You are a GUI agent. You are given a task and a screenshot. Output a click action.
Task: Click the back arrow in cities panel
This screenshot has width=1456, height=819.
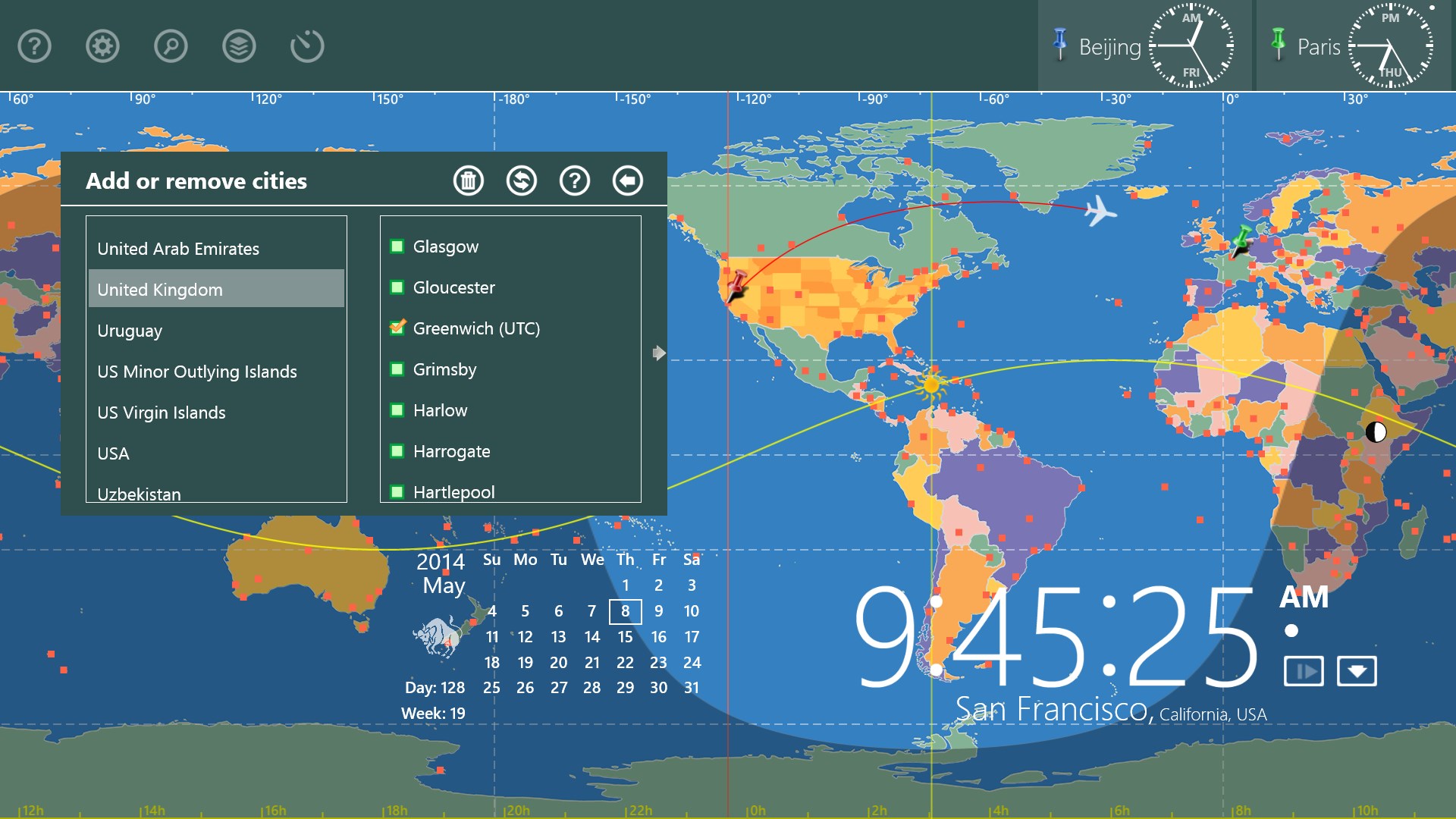click(628, 180)
